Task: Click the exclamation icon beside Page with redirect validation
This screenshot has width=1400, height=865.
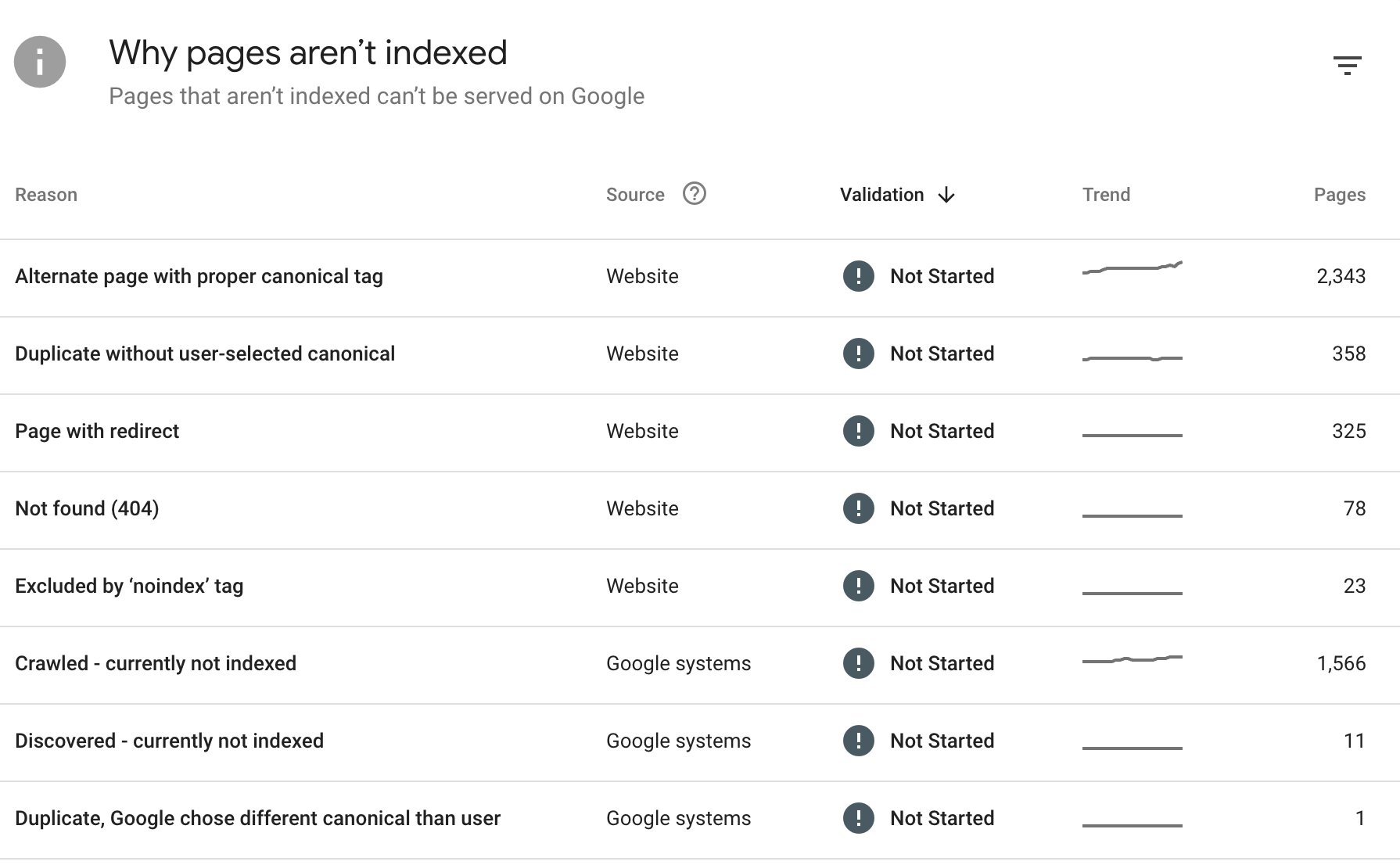Action: 858,431
